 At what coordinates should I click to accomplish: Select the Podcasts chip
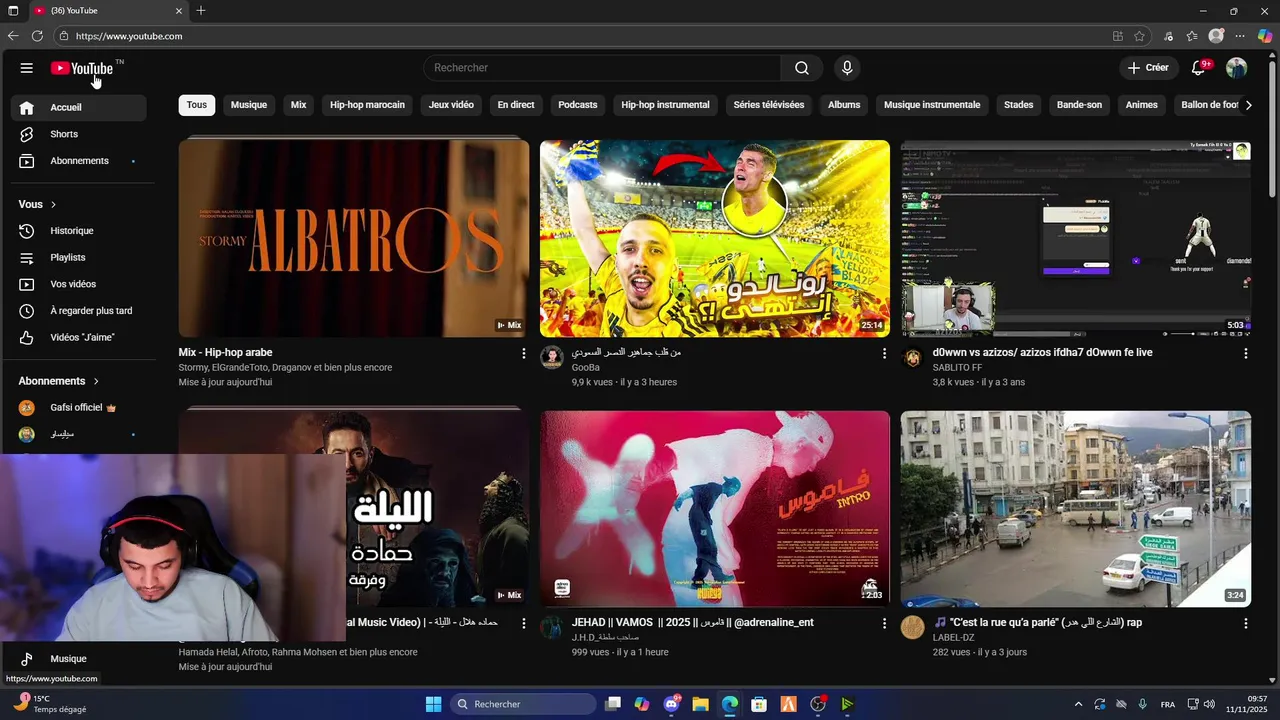(x=577, y=105)
